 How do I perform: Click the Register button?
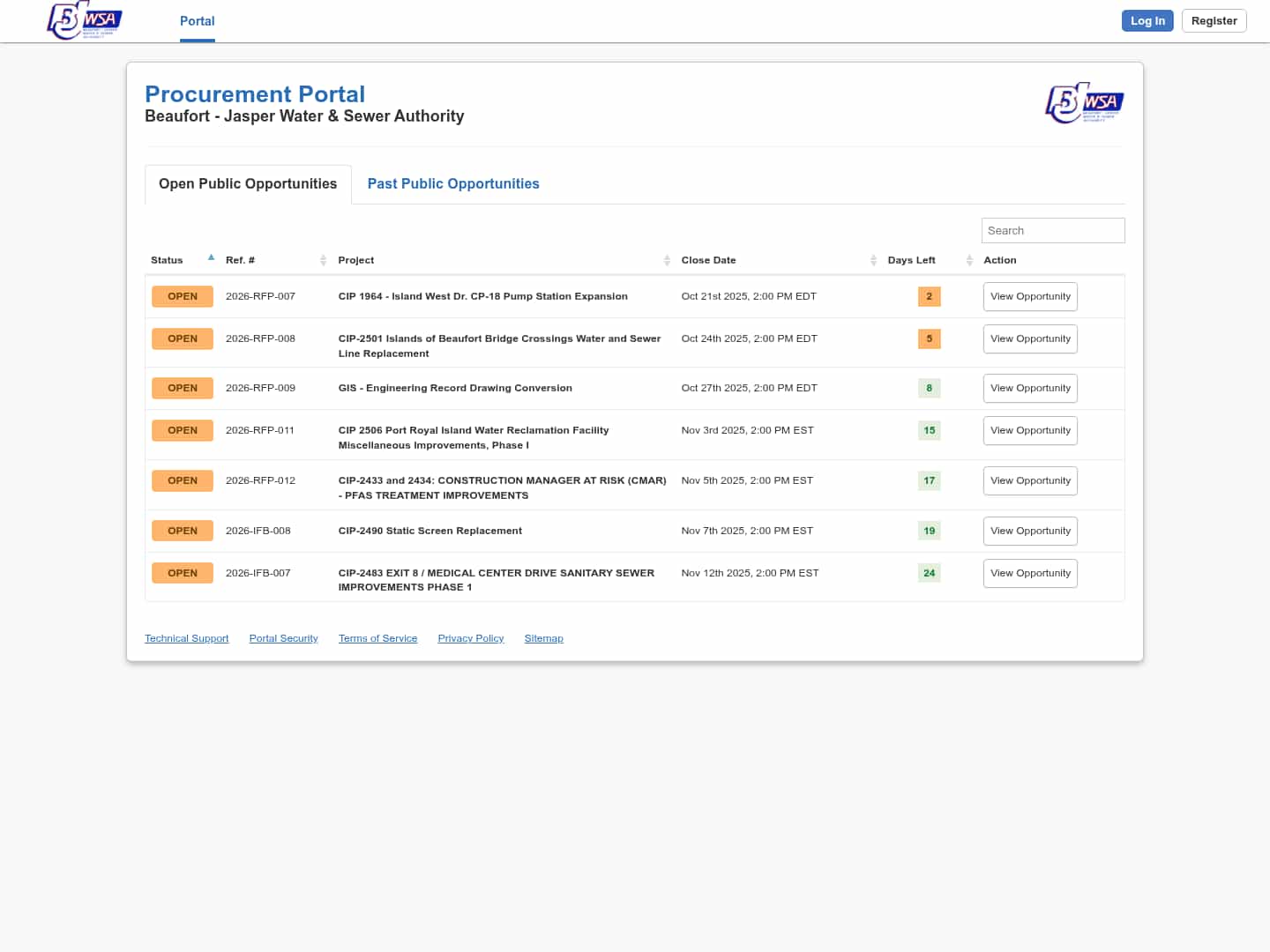click(x=1214, y=21)
